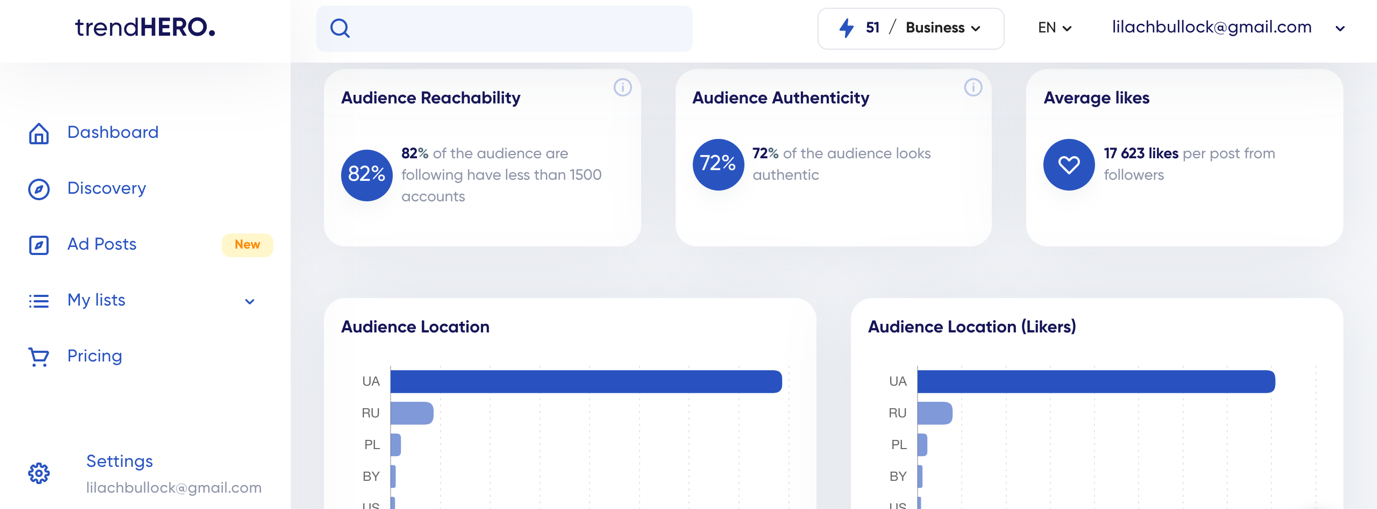1377x509 pixels.
Task: Click the lightning bolt credits icon
Action: coord(846,28)
